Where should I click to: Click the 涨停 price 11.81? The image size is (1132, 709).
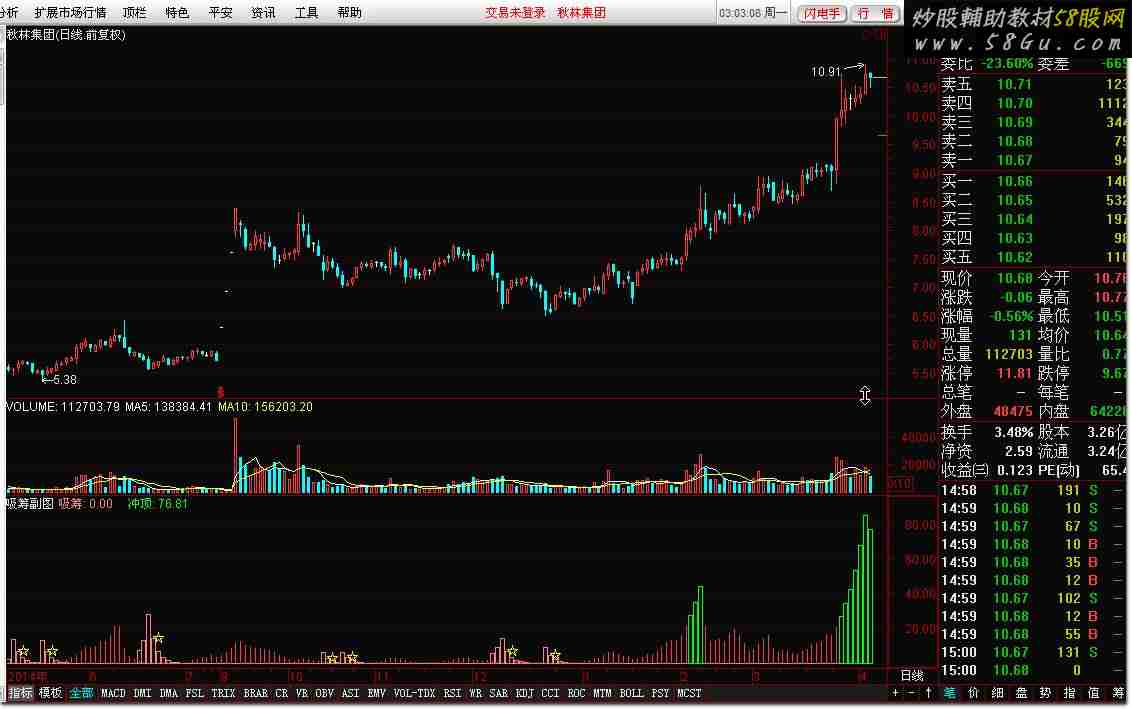pos(1014,373)
